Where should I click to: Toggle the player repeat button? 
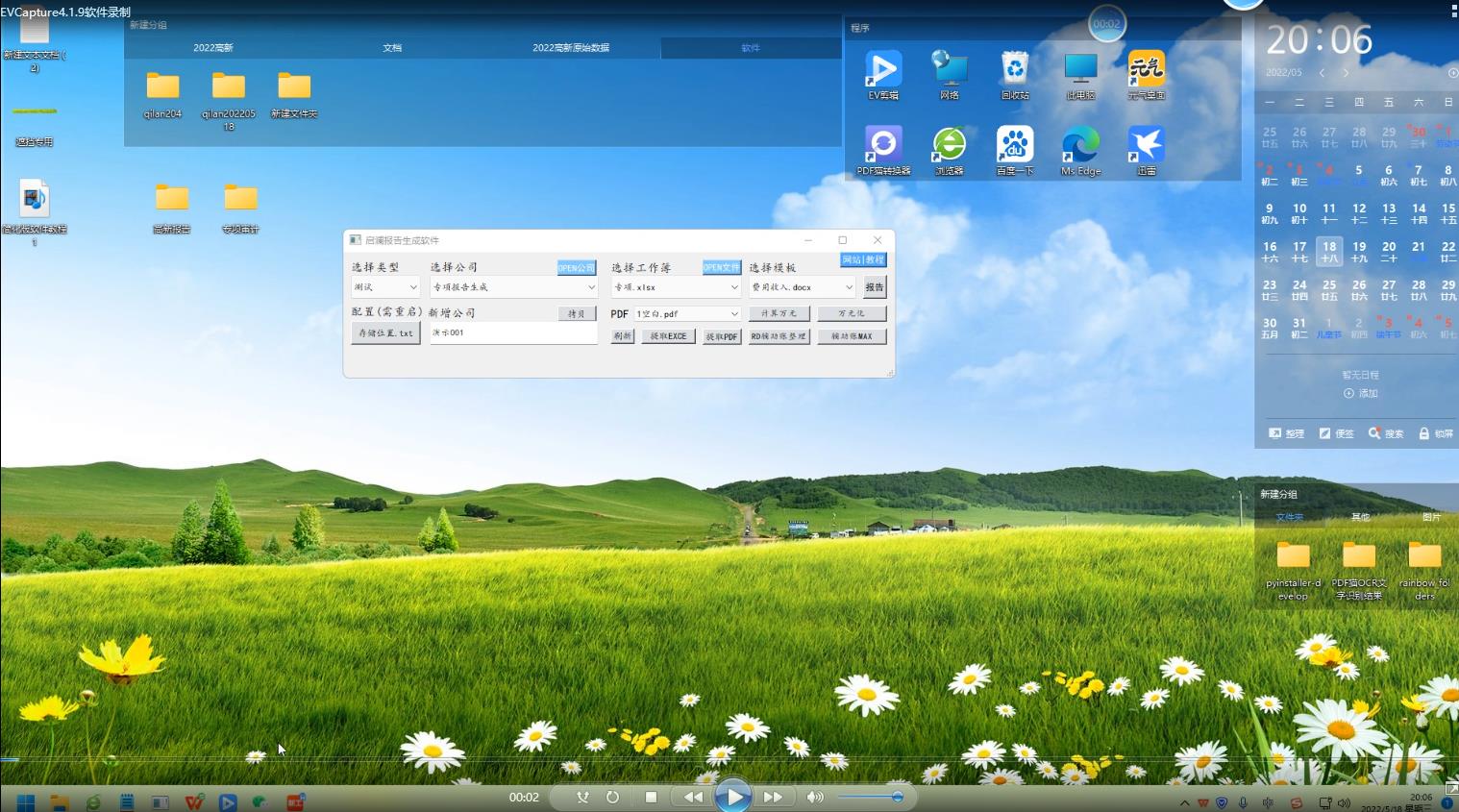point(612,797)
